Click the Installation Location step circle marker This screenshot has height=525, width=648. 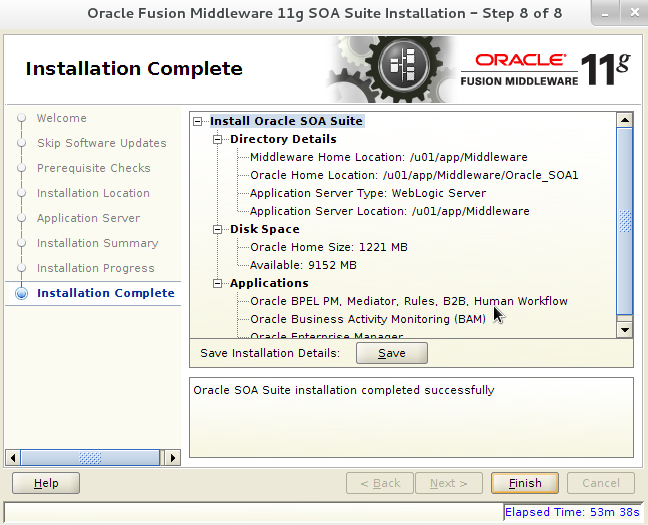pyautogui.click(x=21, y=193)
